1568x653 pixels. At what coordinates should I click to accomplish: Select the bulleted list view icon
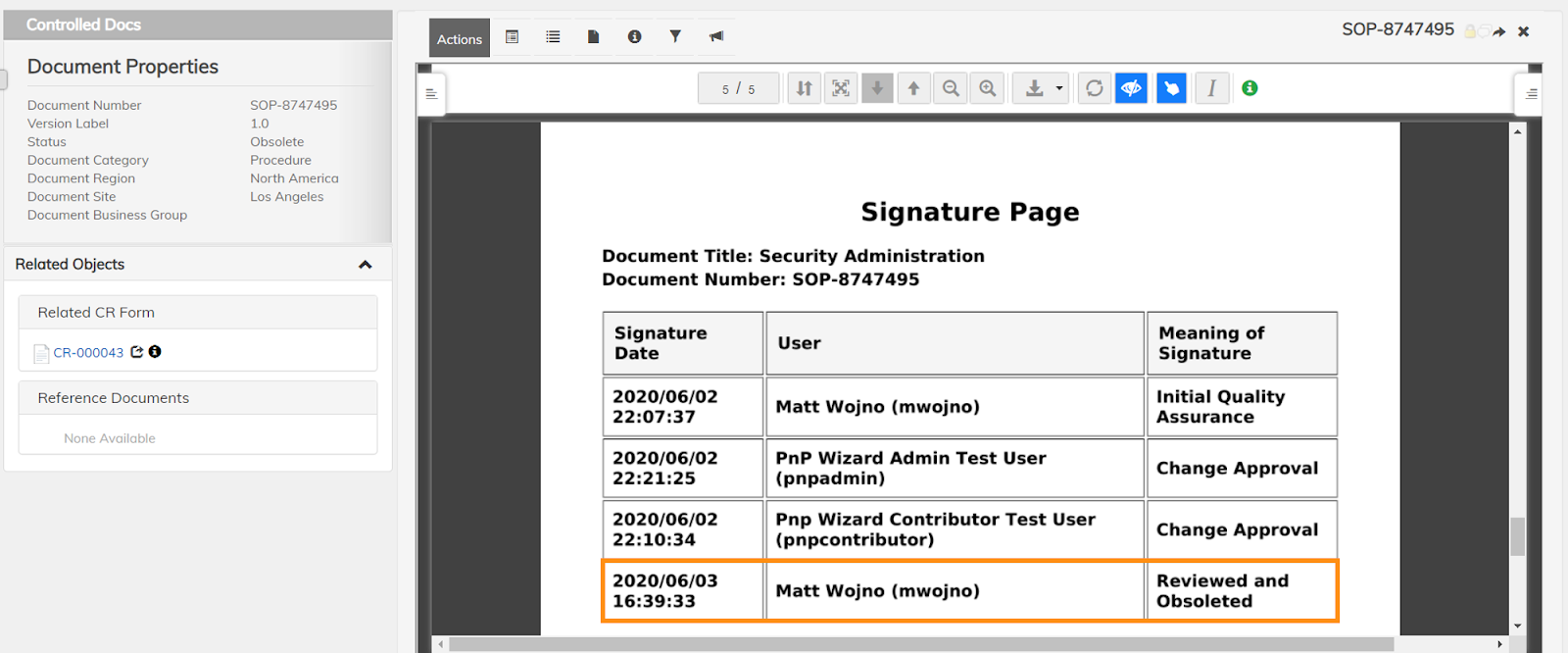(553, 36)
